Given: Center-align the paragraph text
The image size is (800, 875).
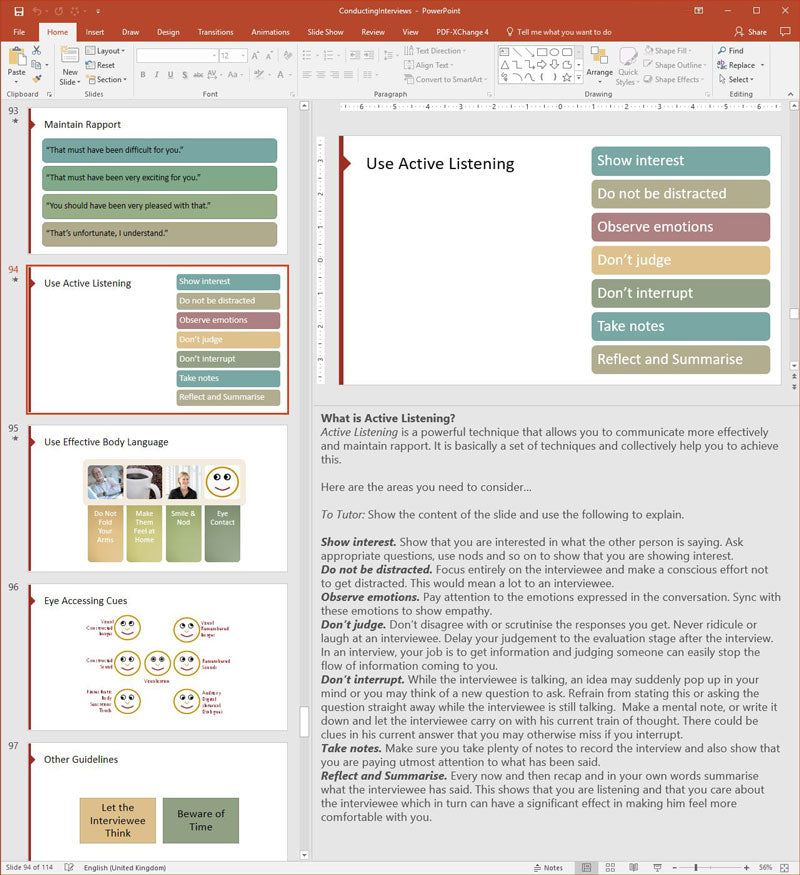Looking at the screenshot, I should (321, 74).
